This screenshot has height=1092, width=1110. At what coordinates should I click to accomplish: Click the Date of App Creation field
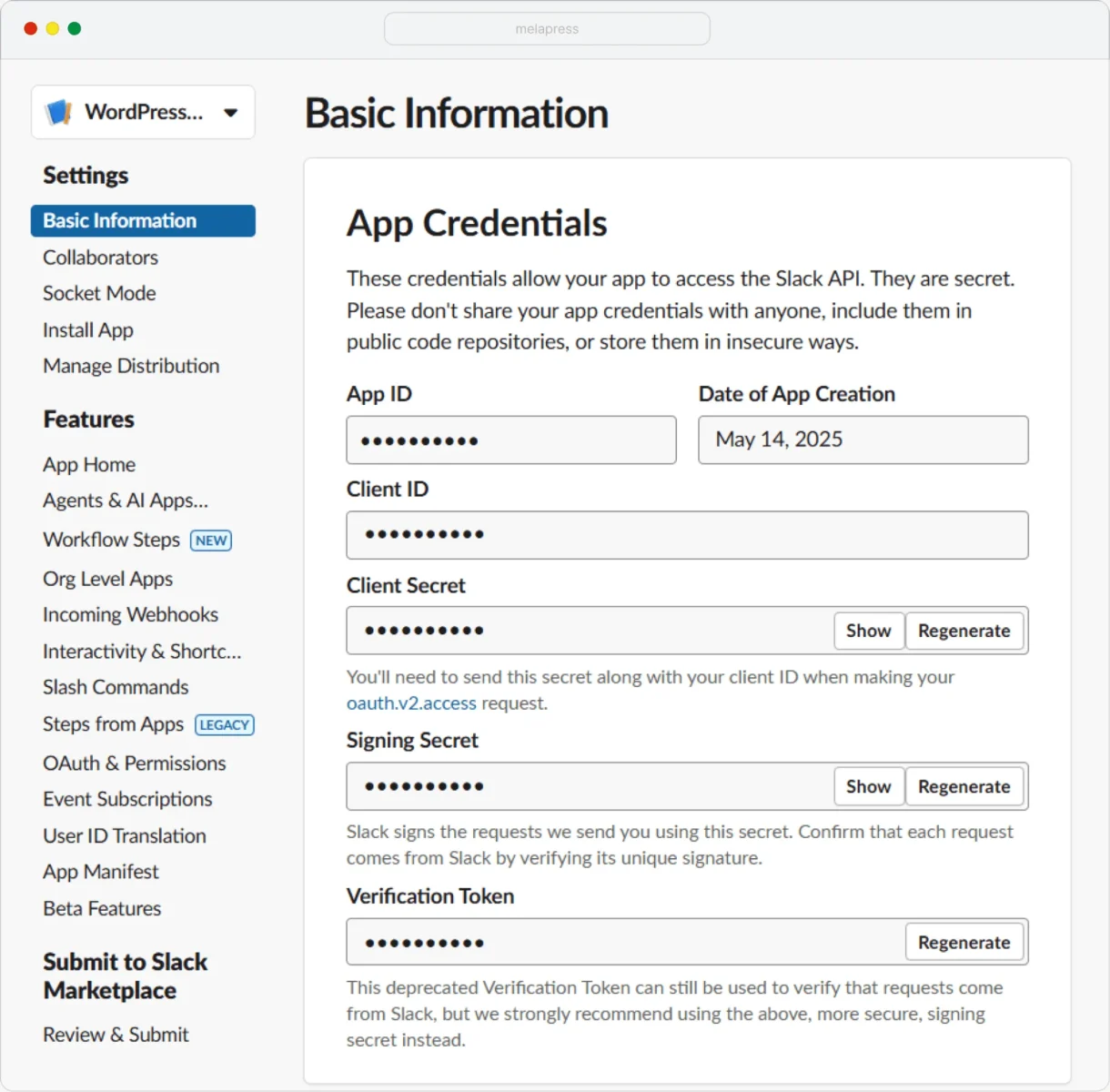point(863,440)
